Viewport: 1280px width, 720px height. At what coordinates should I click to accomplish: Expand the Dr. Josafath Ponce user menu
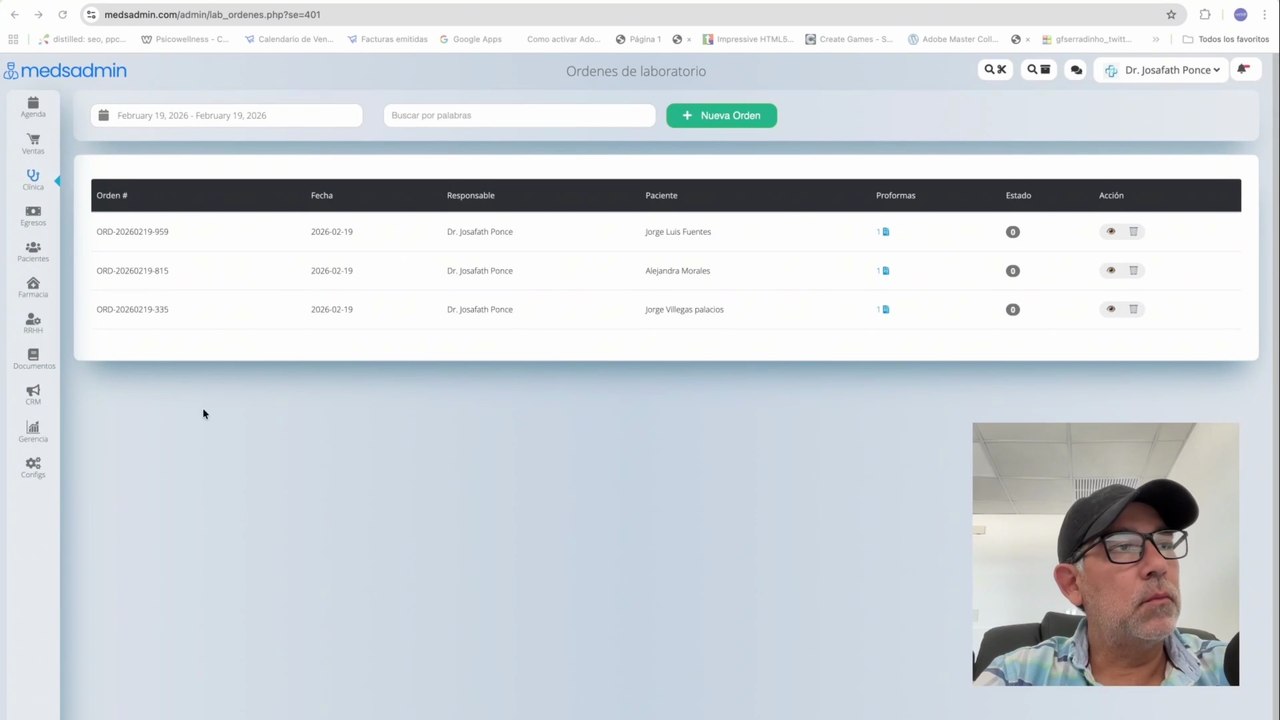click(x=1162, y=70)
